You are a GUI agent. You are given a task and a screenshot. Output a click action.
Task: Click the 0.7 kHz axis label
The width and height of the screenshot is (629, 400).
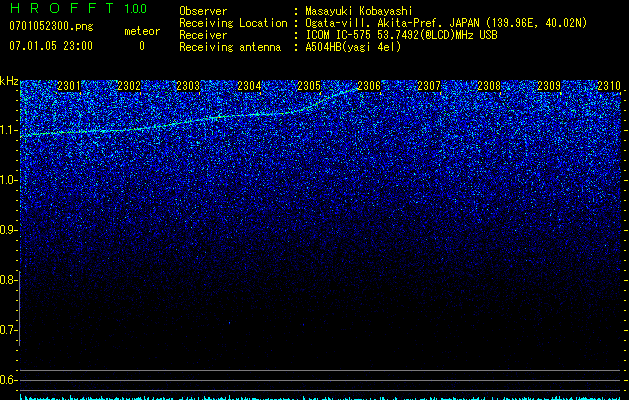point(8,330)
